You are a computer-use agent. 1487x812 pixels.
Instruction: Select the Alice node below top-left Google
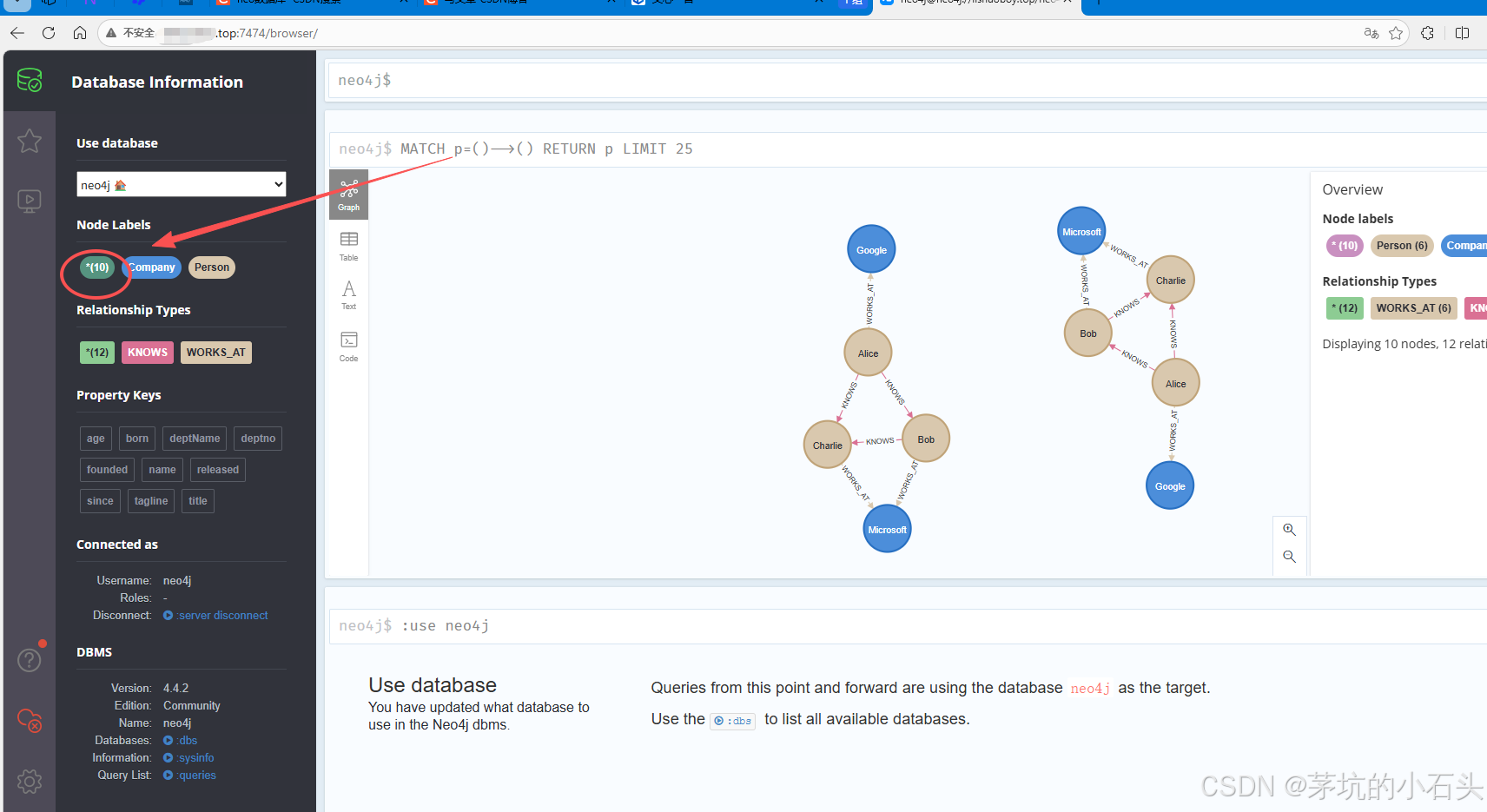(869, 353)
